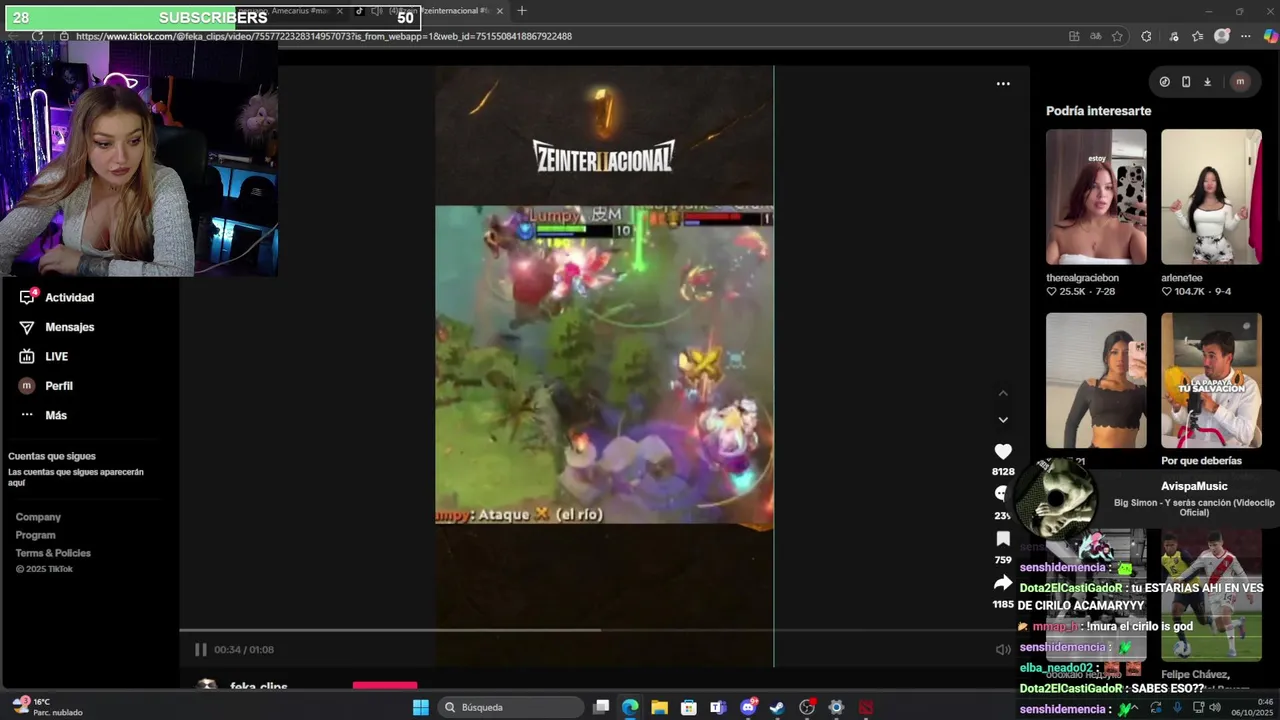The width and height of the screenshot is (1280, 720).
Task: Click the phone app icon in top pill
Action: pyautogui.click(x=1186, y=82)
